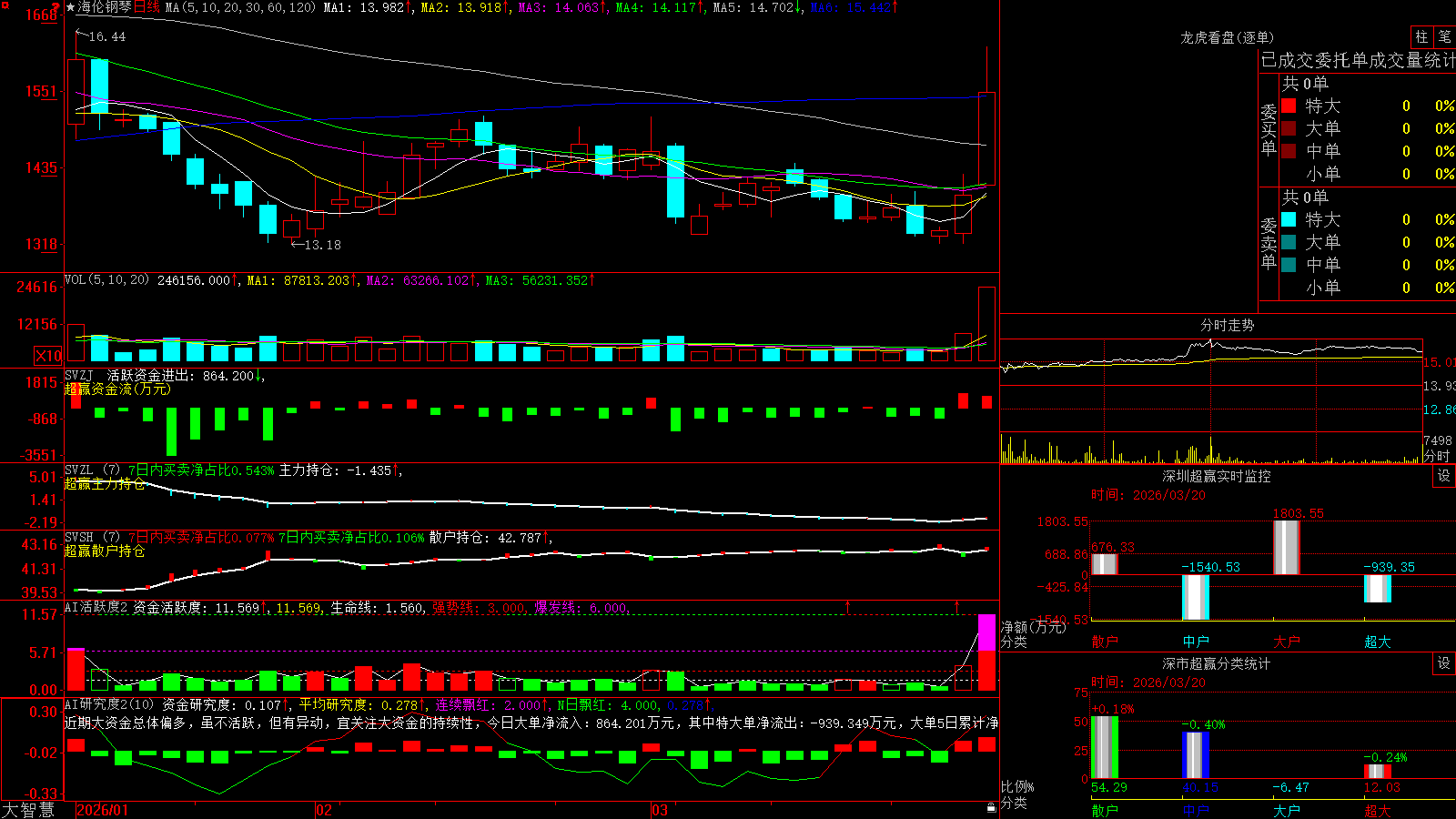Click the SVSH (7) indicator name
The image size is (1456, 819).
[93, 538]
